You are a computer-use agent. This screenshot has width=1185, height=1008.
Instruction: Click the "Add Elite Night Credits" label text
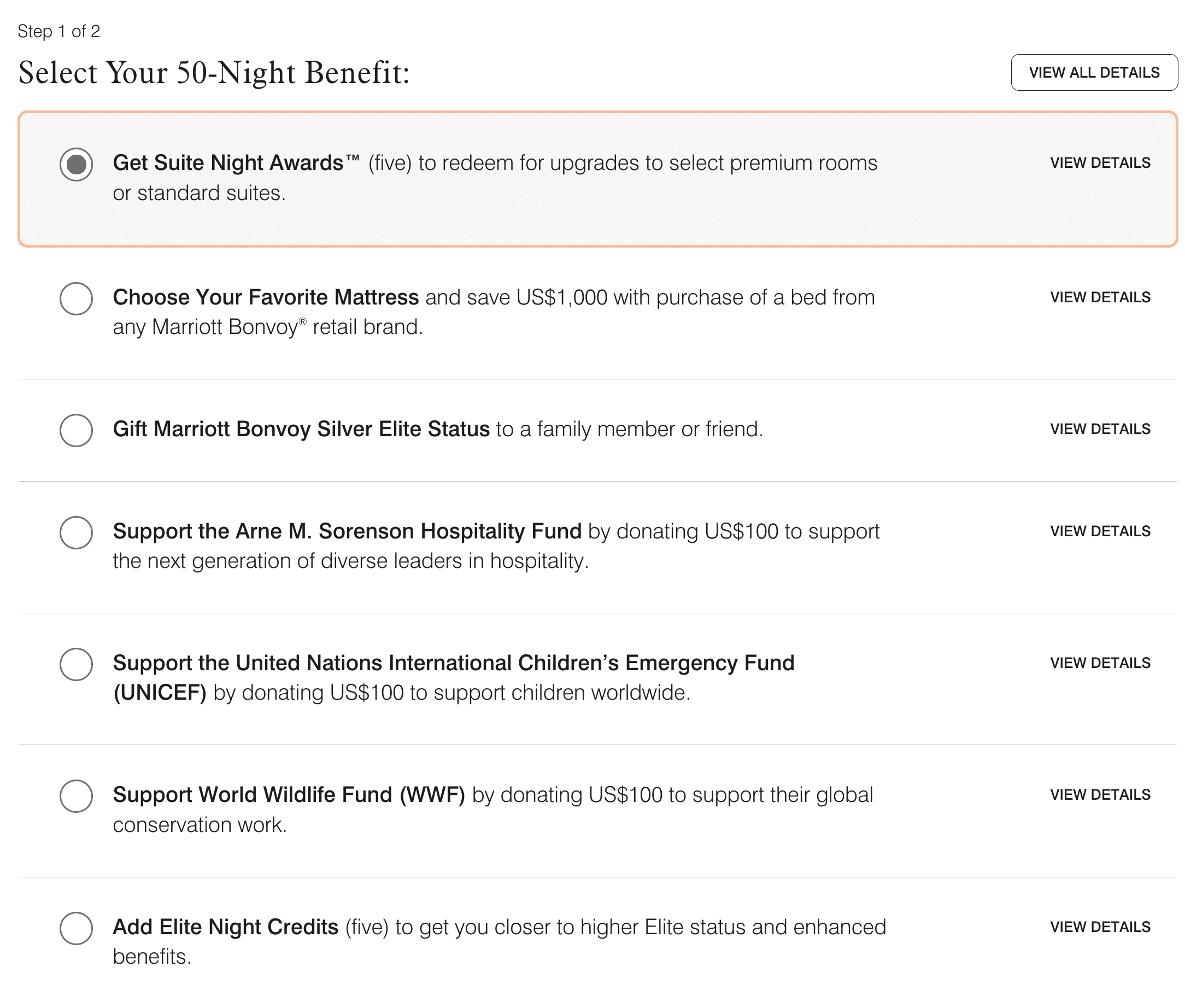point(226,927)
